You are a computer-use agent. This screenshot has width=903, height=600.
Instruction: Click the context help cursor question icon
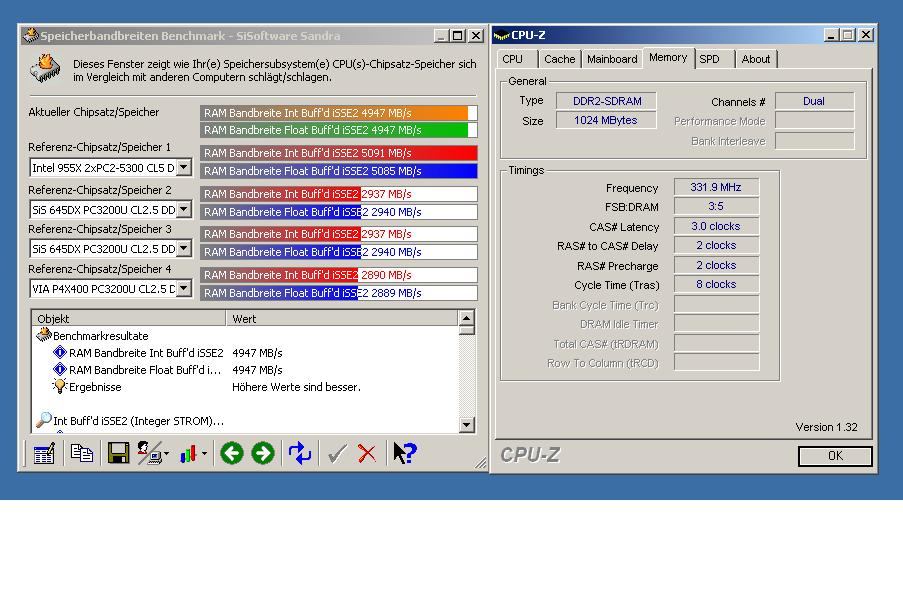click(404, 454)
